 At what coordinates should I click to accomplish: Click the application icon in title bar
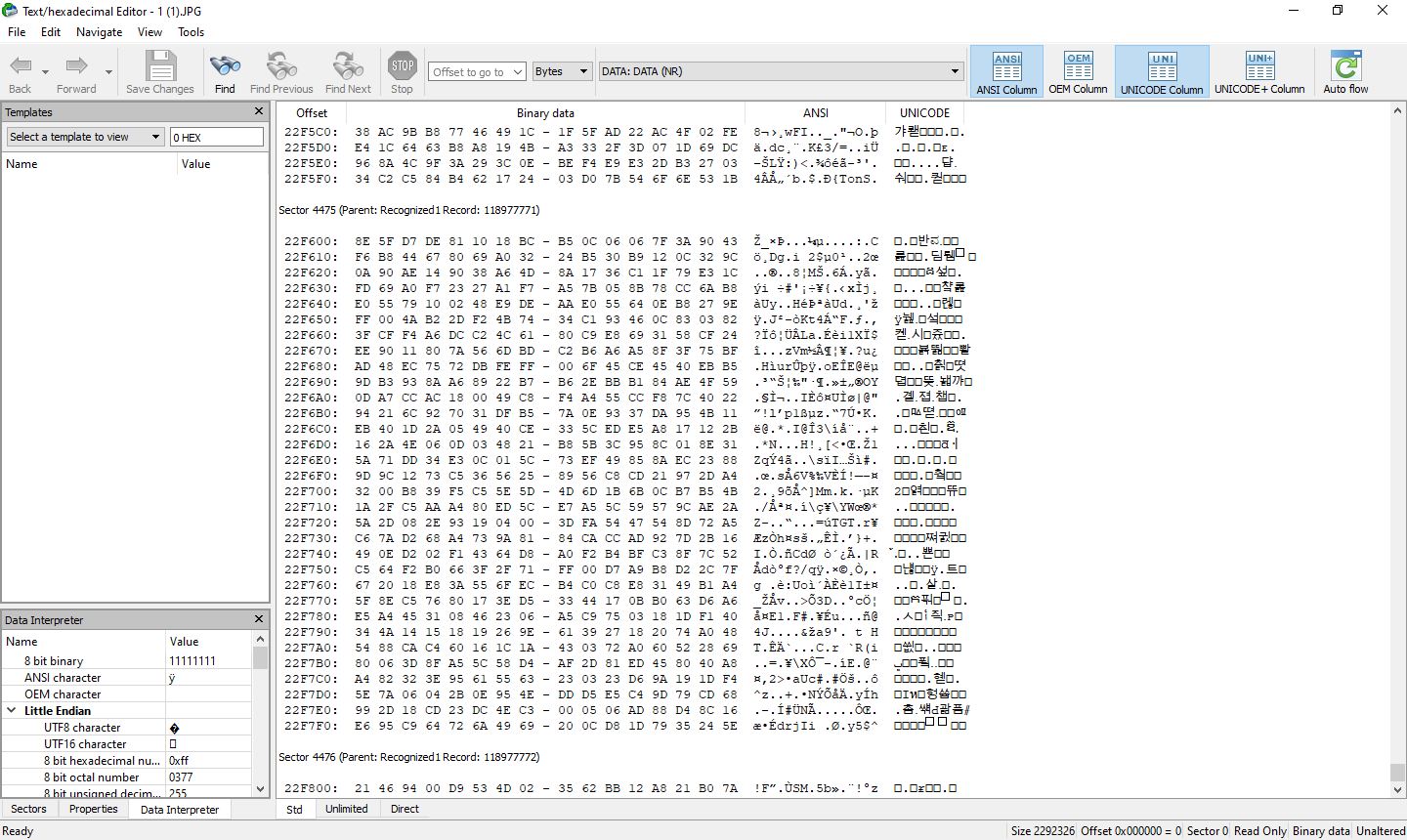coord(11,11)
